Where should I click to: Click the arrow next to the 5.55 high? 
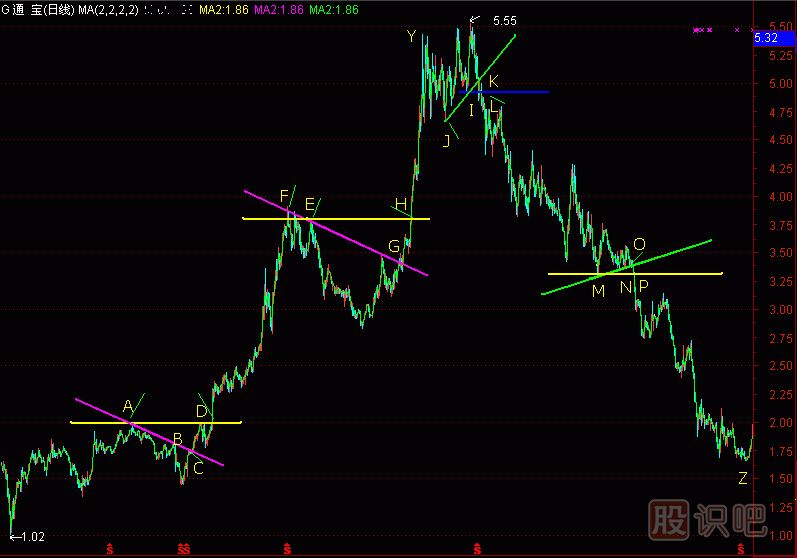tap(475, 20)
